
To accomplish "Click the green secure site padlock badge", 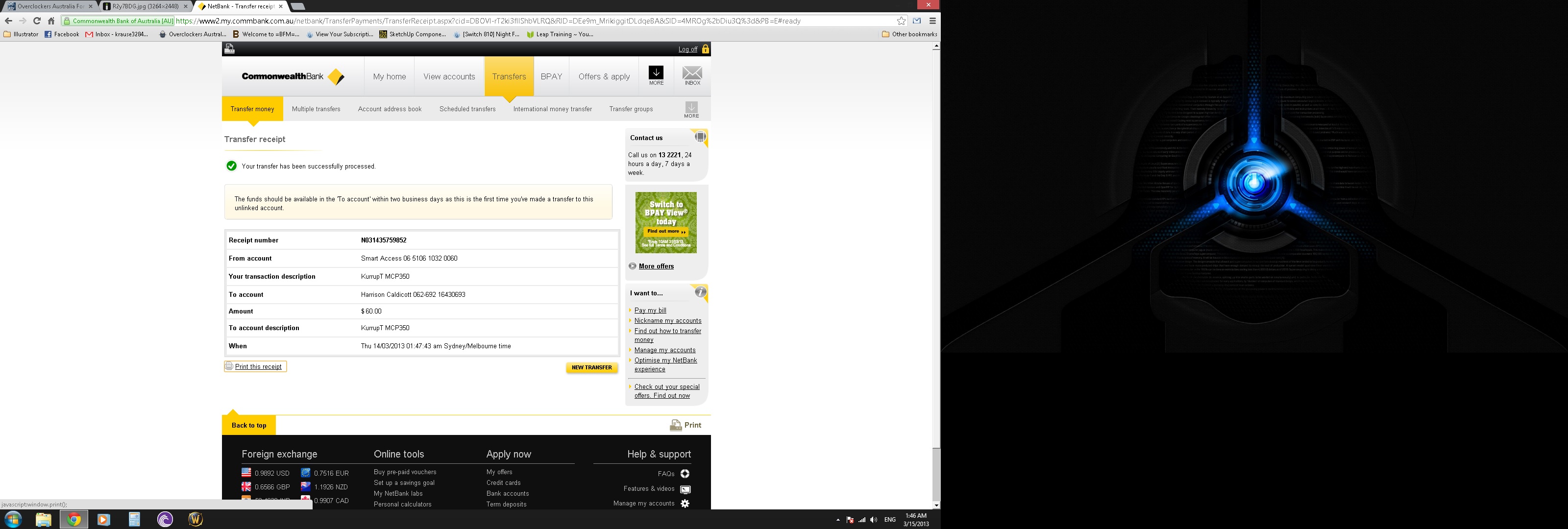I will (119, 21).
